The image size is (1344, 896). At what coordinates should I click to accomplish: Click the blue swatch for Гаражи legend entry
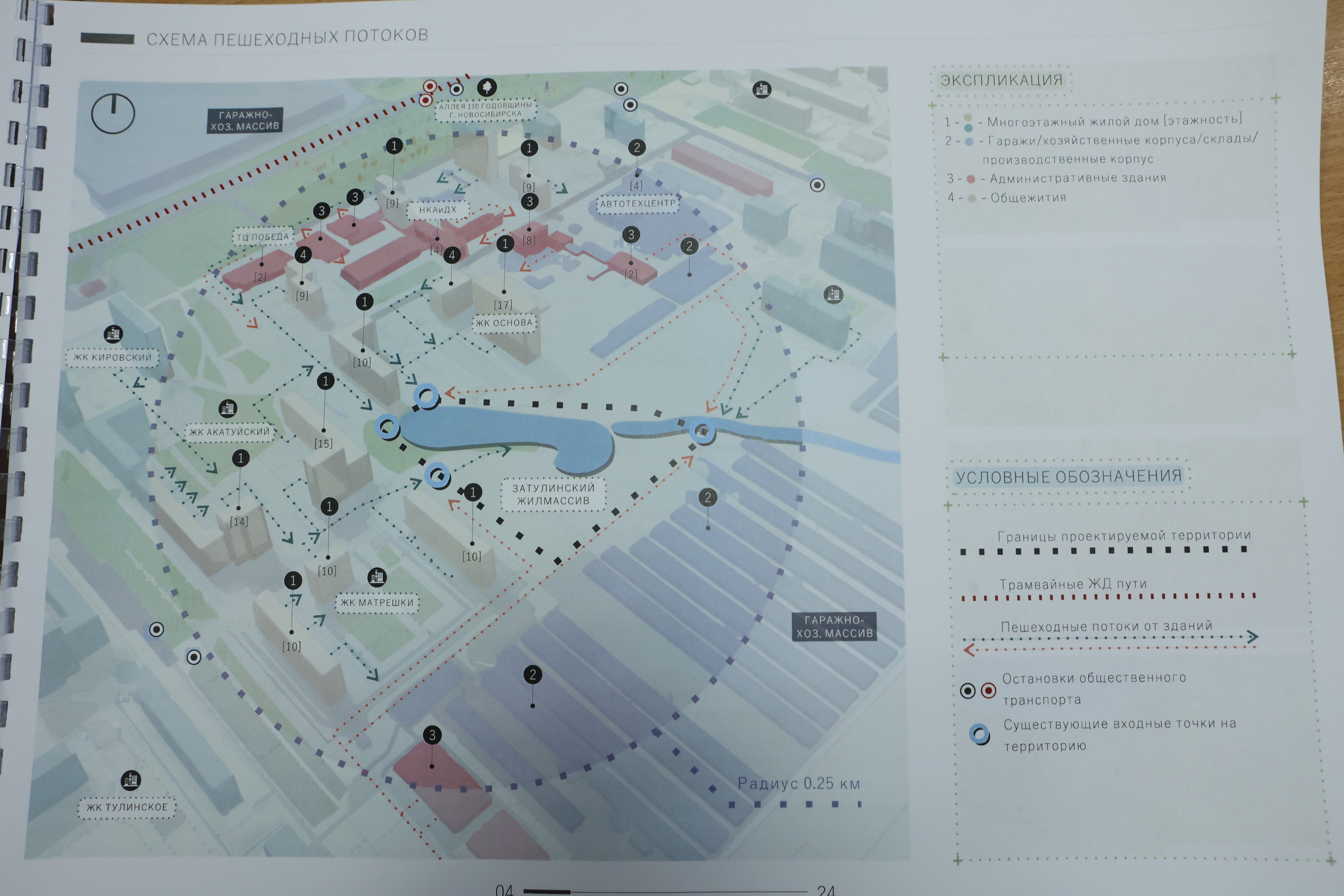pyautogui.click(x=969, y=141)
